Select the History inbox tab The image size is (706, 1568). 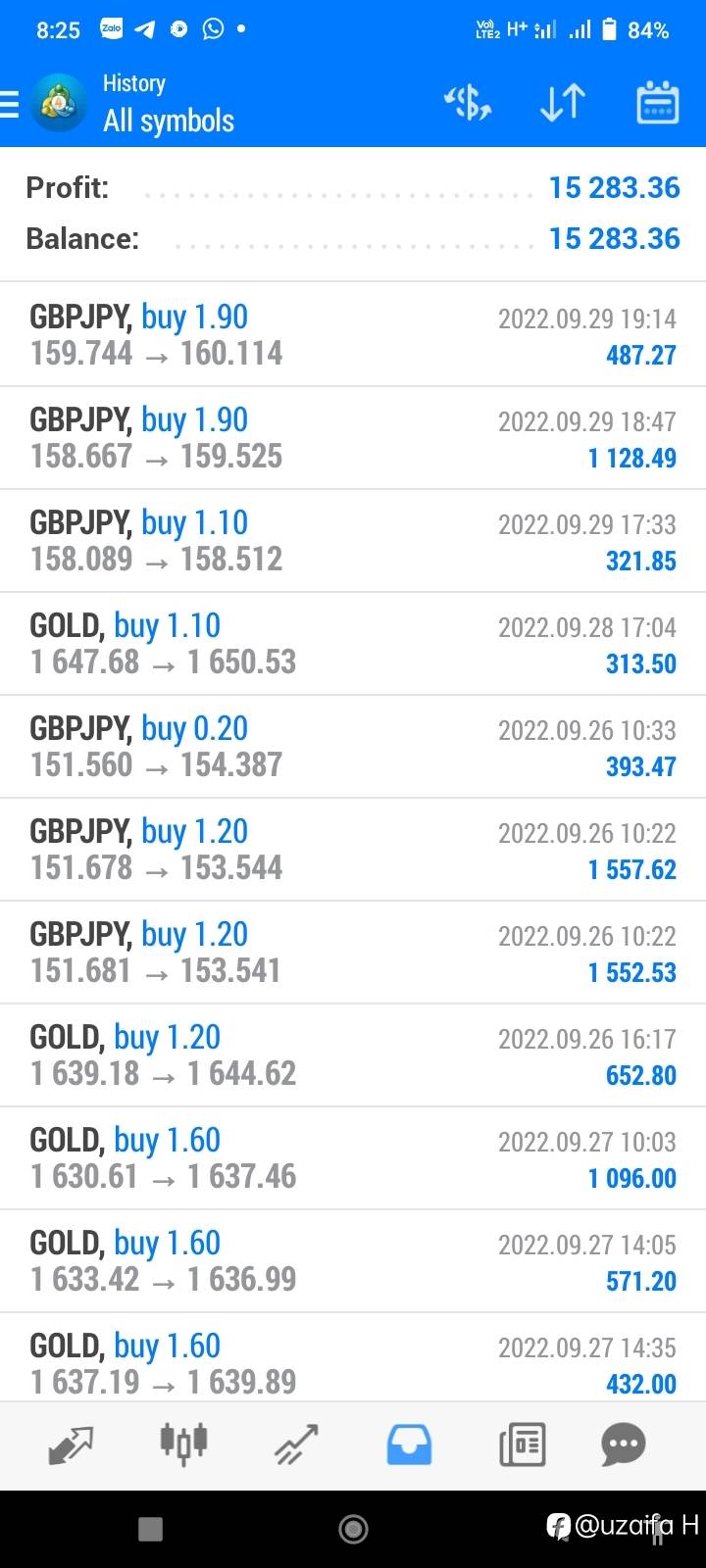click(x=409, y=1445)
